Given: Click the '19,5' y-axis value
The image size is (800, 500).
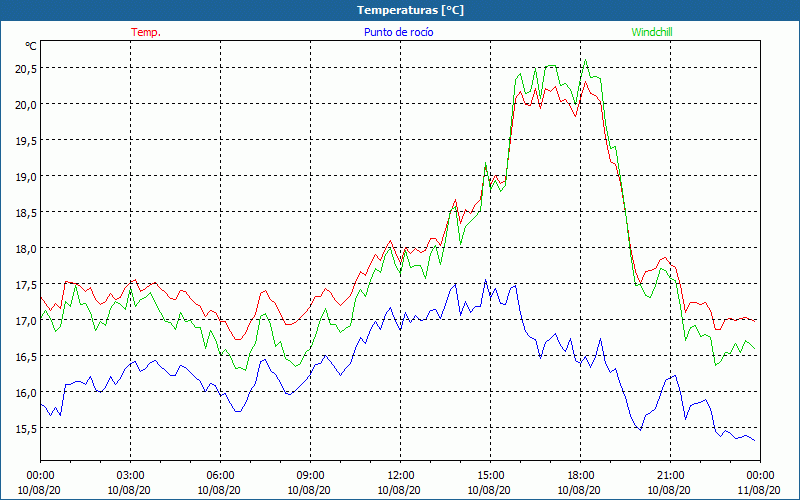Looking at the screenshot, I should 26,140.
